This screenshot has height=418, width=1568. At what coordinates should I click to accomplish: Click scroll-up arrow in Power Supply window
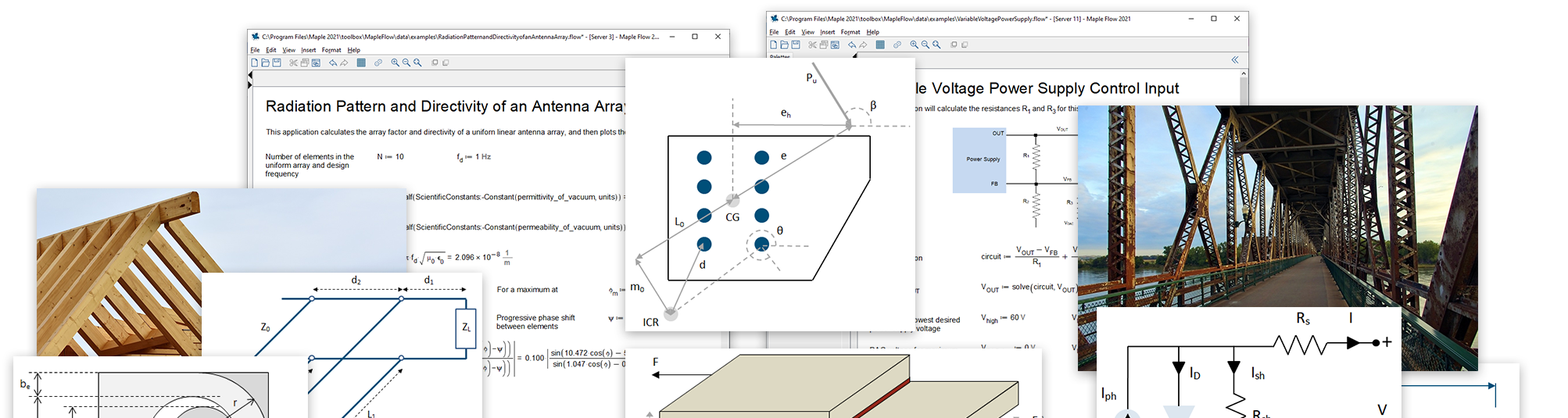coord(1244,74)
